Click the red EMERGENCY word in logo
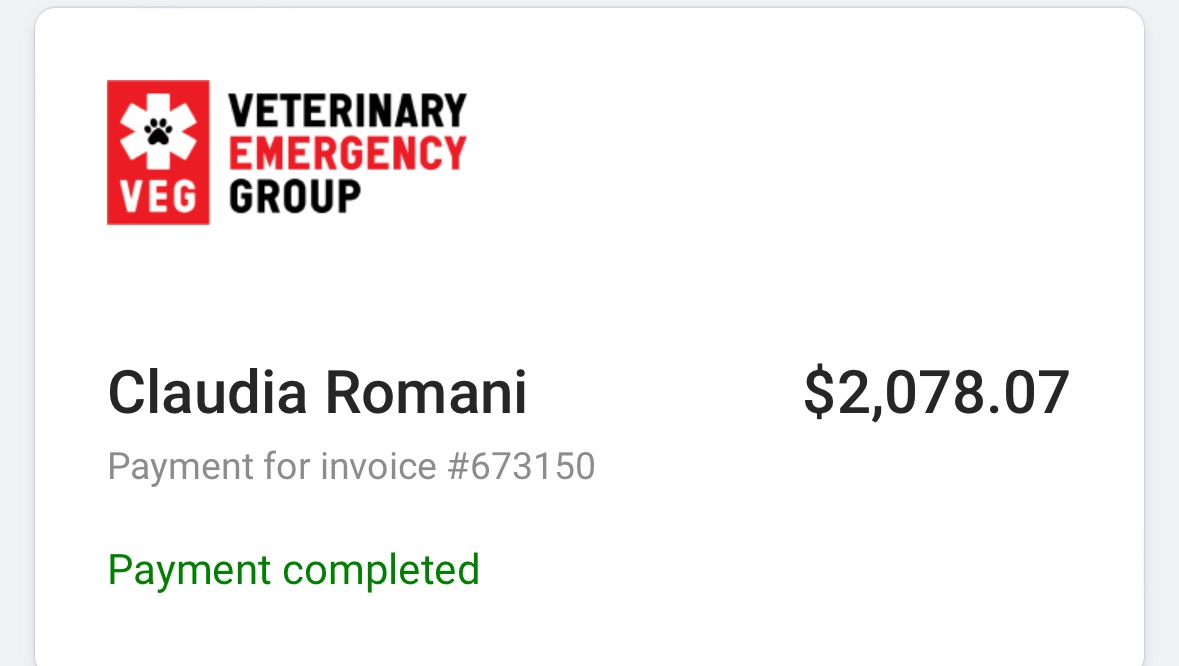 click(347, 153)
